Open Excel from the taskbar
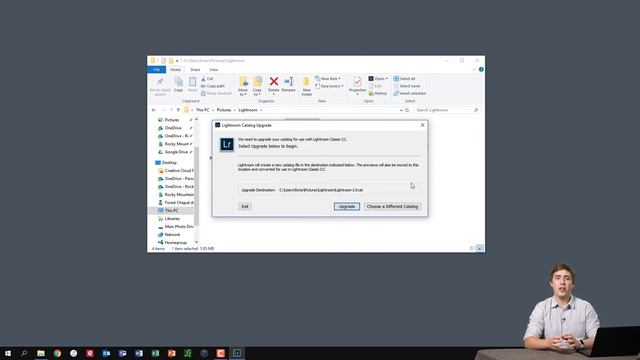 tap(155, 353)
